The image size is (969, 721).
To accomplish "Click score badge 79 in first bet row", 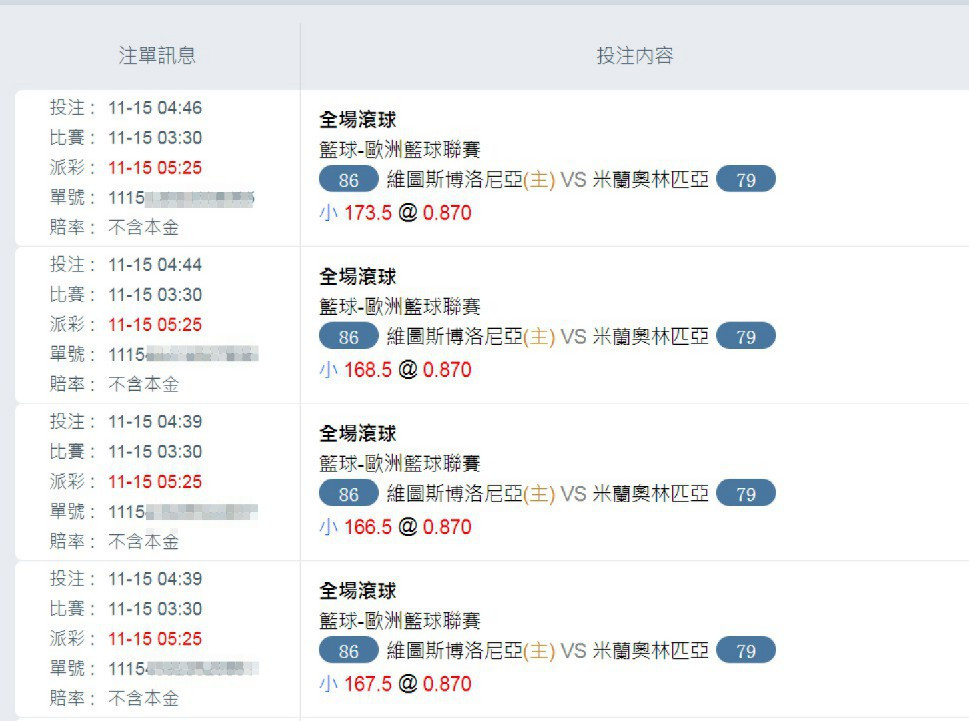I will pyautogui.click(x=746, y=180).
